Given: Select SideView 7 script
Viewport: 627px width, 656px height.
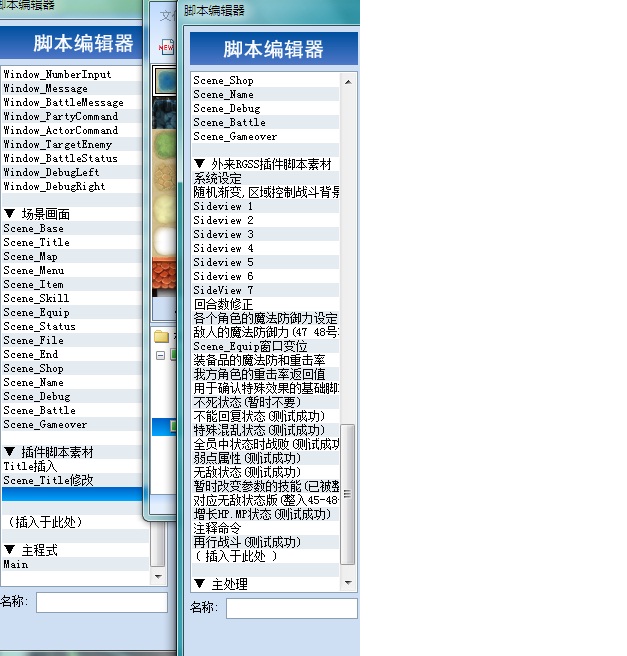Looking at the screenshot, I should tap(266, 290).
